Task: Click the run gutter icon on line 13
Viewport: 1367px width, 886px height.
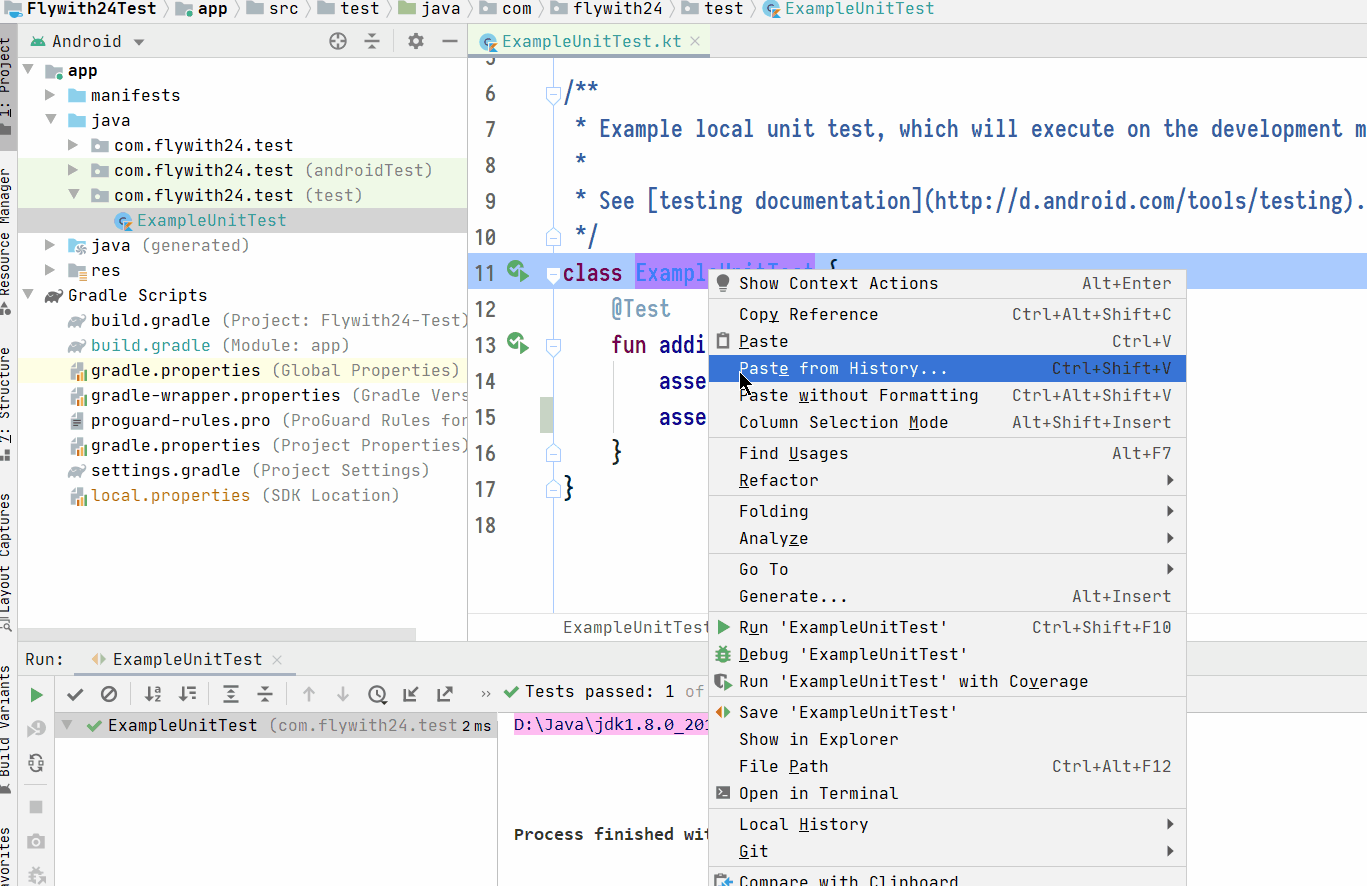Action: coord(517,344)
